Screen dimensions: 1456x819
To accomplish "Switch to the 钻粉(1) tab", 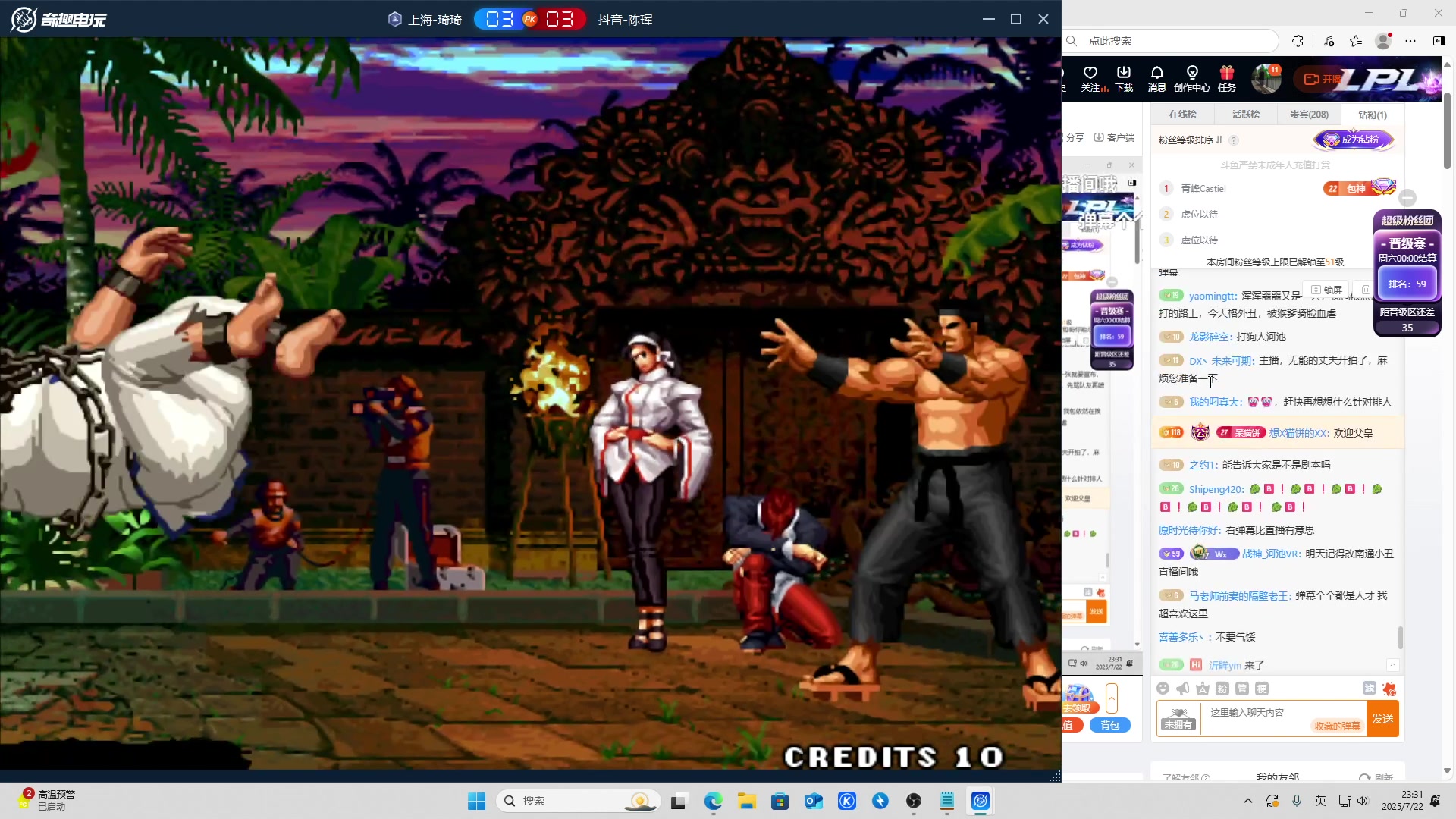I will click(x=1373, y=115).
